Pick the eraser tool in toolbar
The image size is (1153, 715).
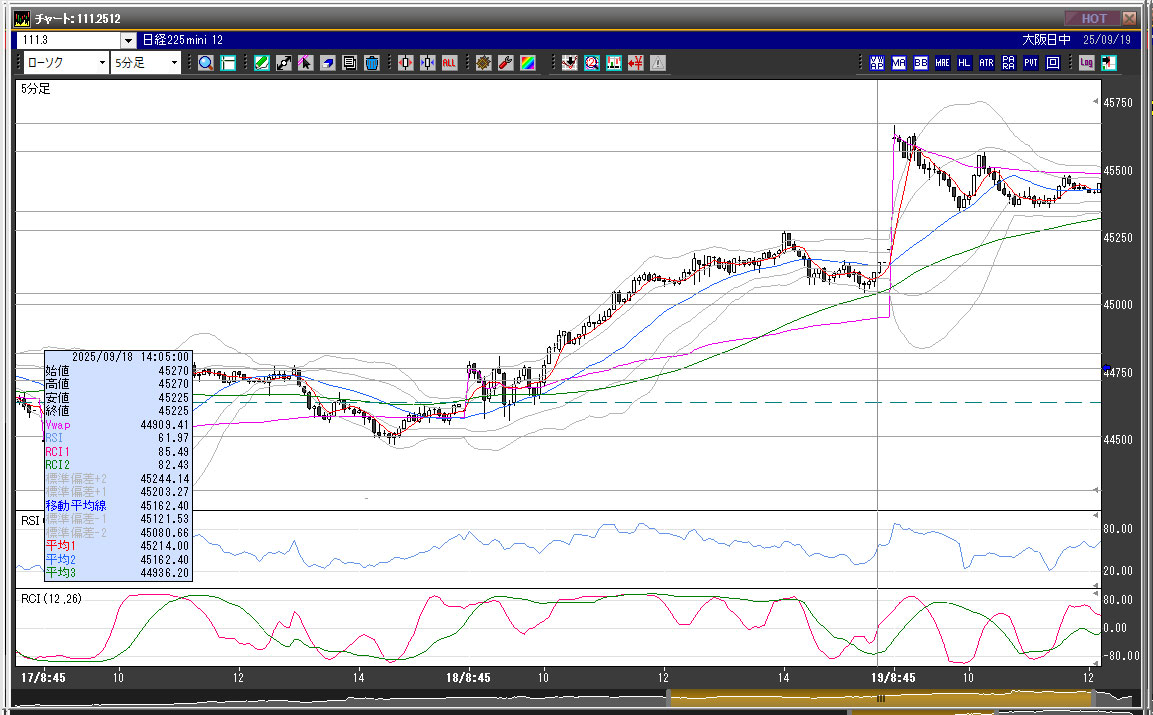(328, 62)
